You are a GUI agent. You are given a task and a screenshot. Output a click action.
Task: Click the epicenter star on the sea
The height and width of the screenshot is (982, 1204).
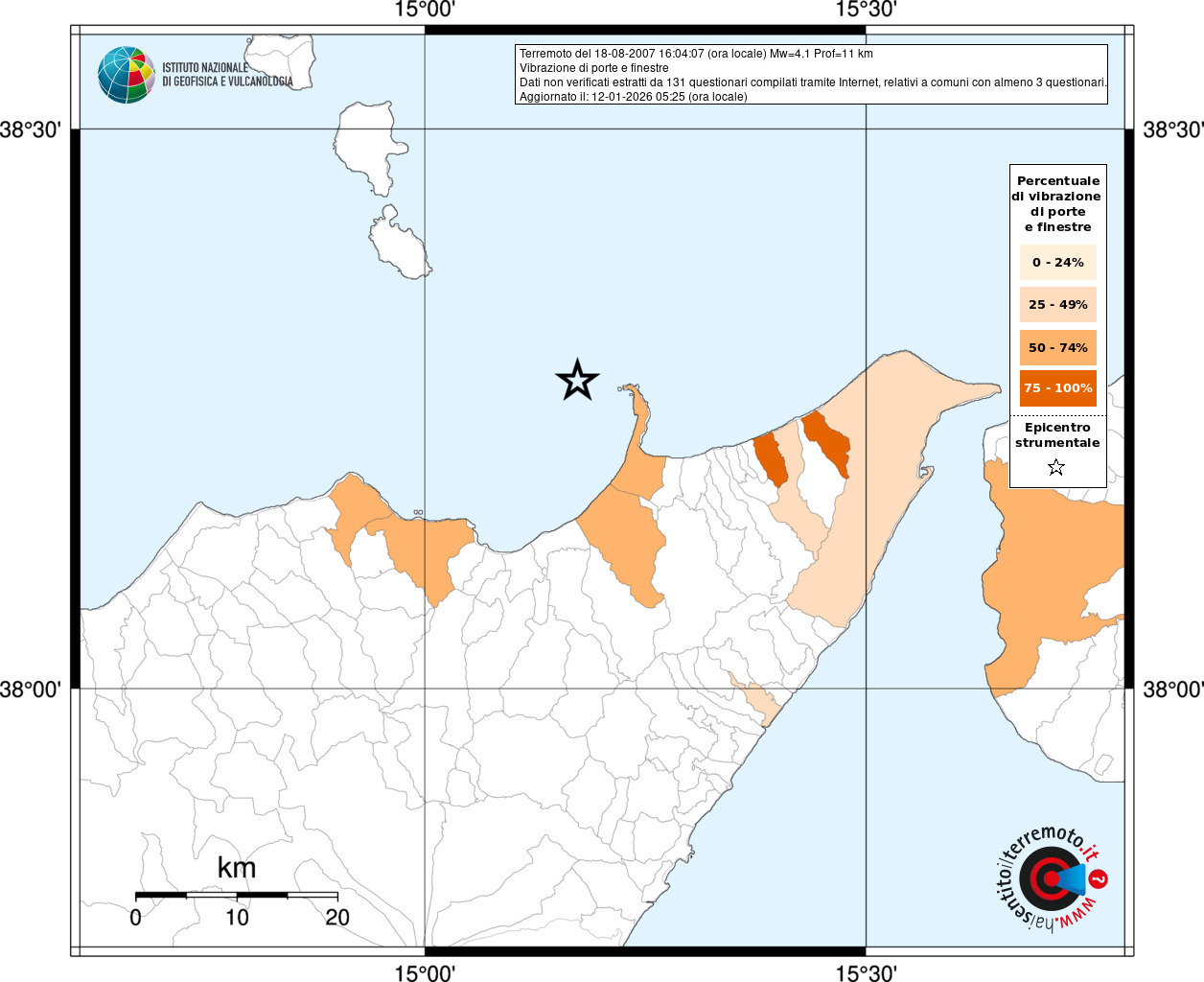coord(577,381)
